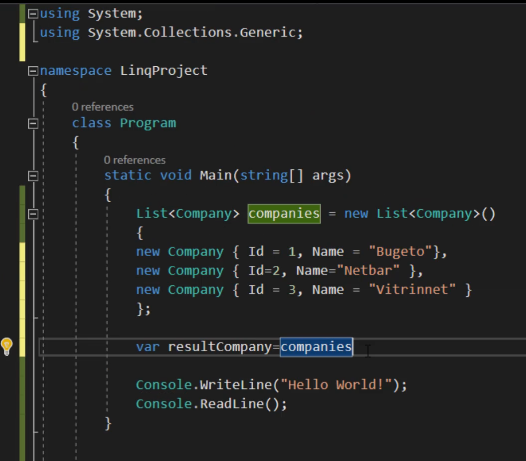
Task: Click the "Netbar" string literal
Action: [368, 271]
